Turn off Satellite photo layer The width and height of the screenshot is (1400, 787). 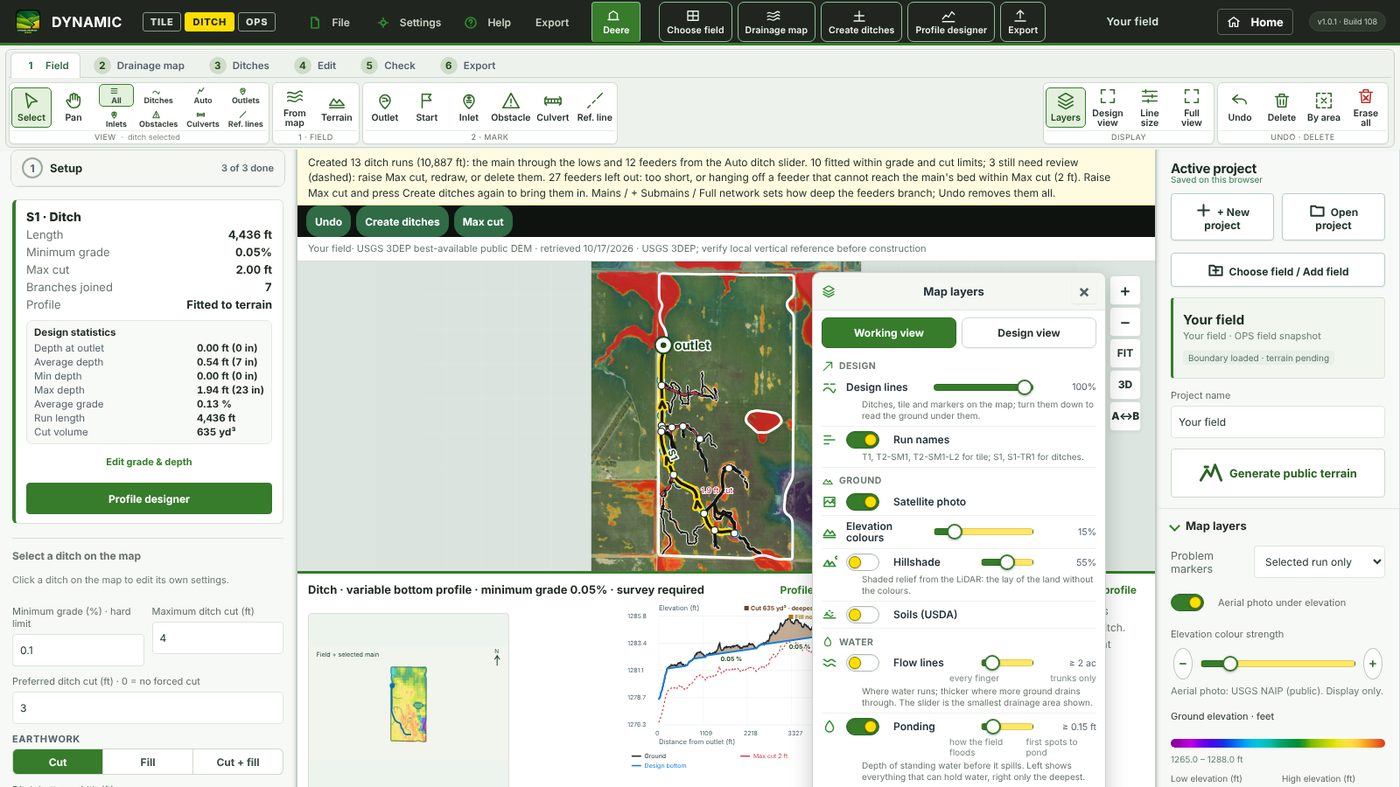pos(862,502)
